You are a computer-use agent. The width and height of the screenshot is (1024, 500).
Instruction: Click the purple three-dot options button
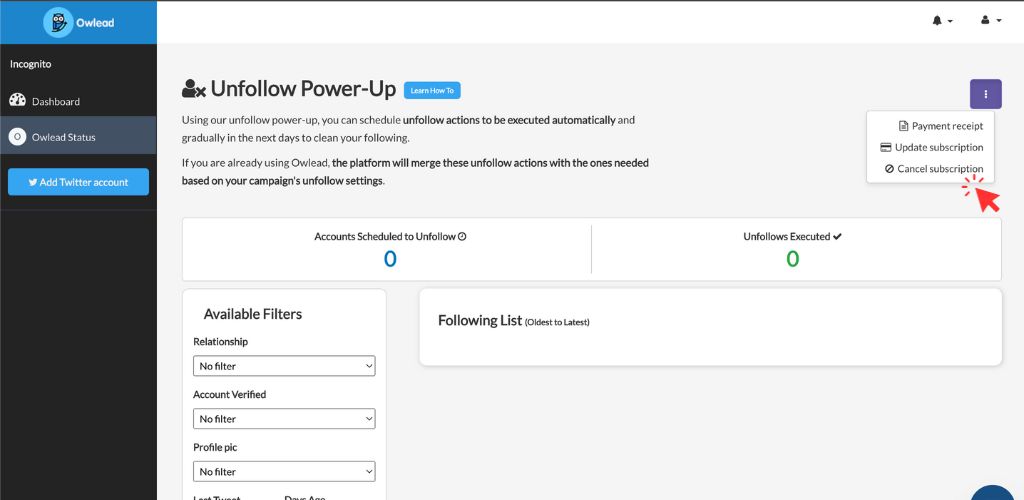click(985, 94)
